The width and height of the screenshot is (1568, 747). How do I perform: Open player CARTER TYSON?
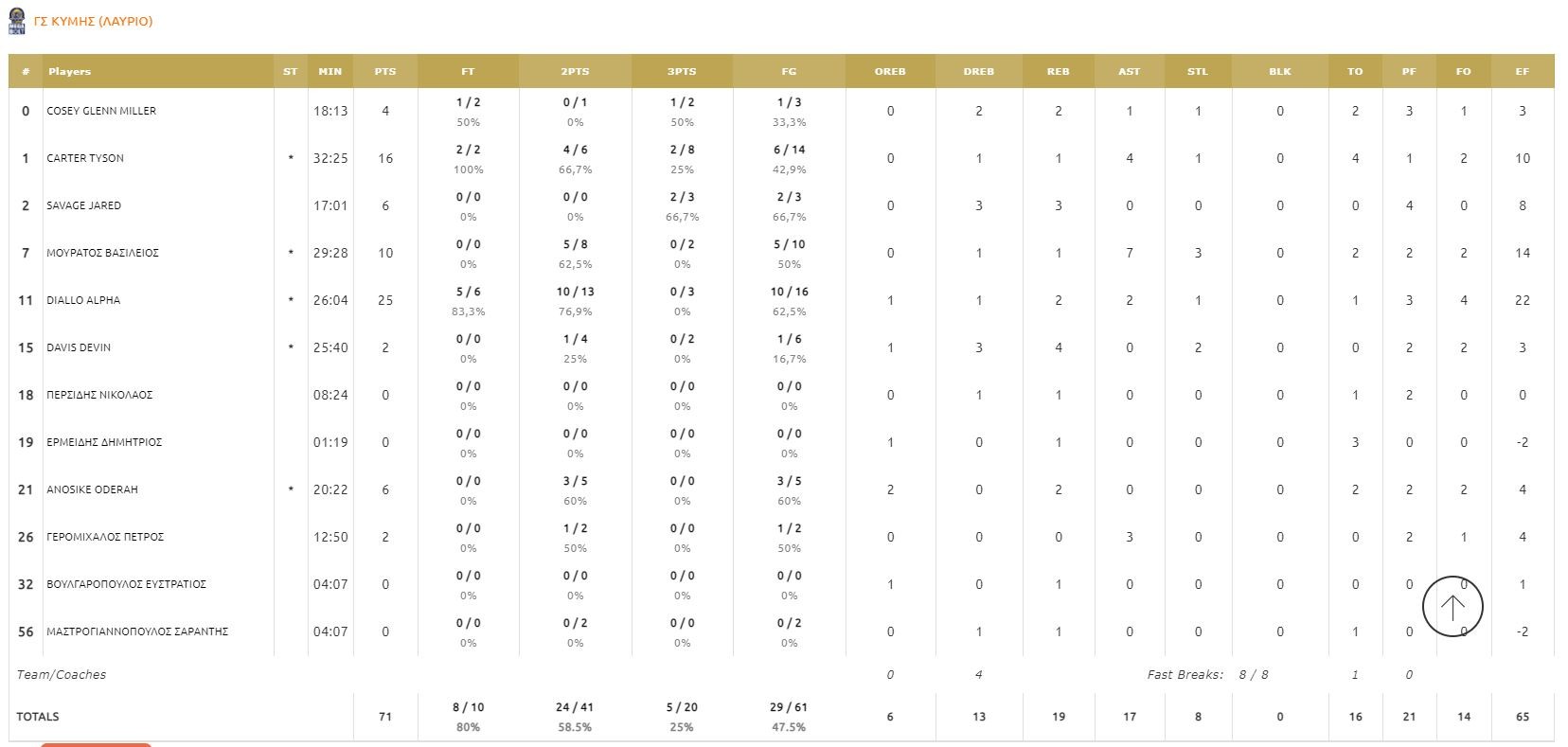[85, 158]
